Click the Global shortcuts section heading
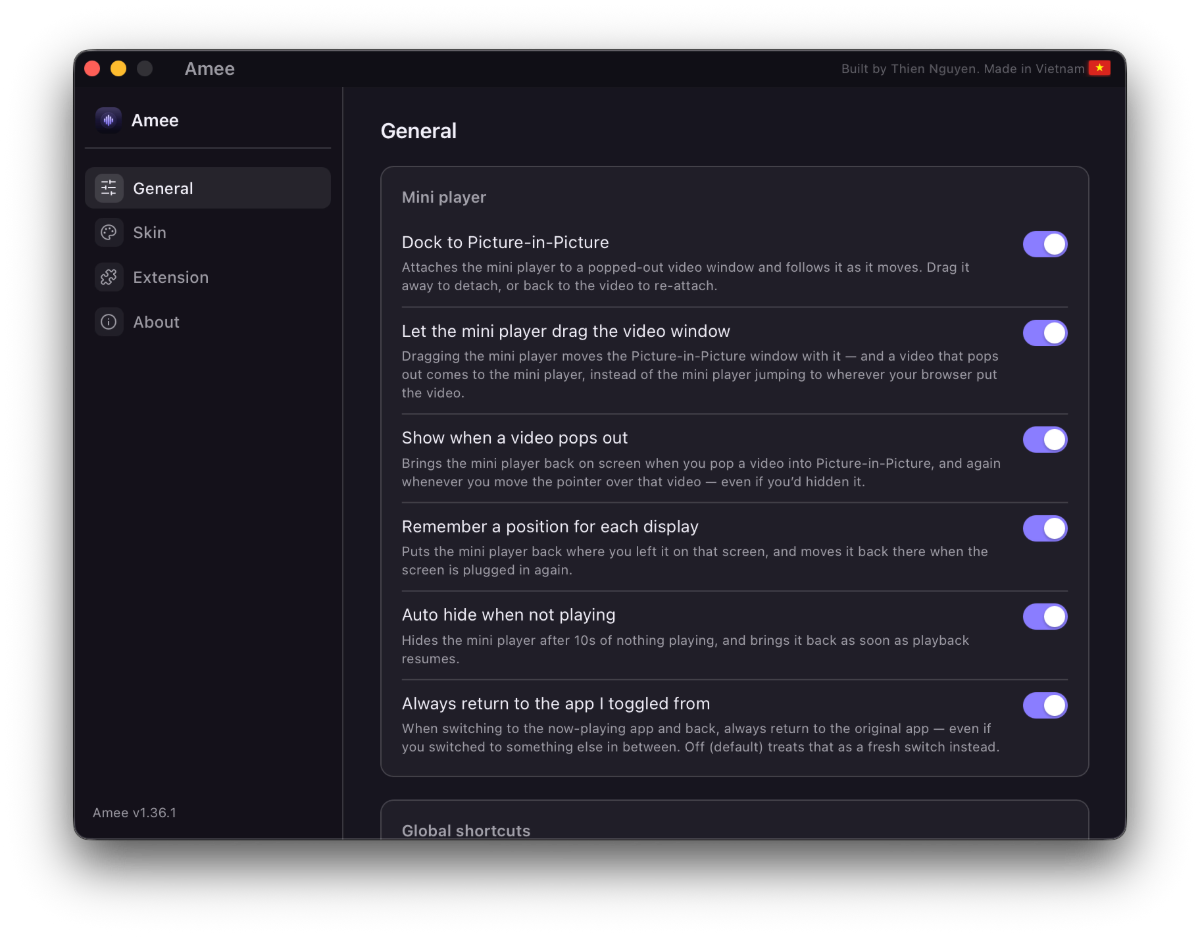This screenshot has height=937, width=1200. tap(466, 830)
